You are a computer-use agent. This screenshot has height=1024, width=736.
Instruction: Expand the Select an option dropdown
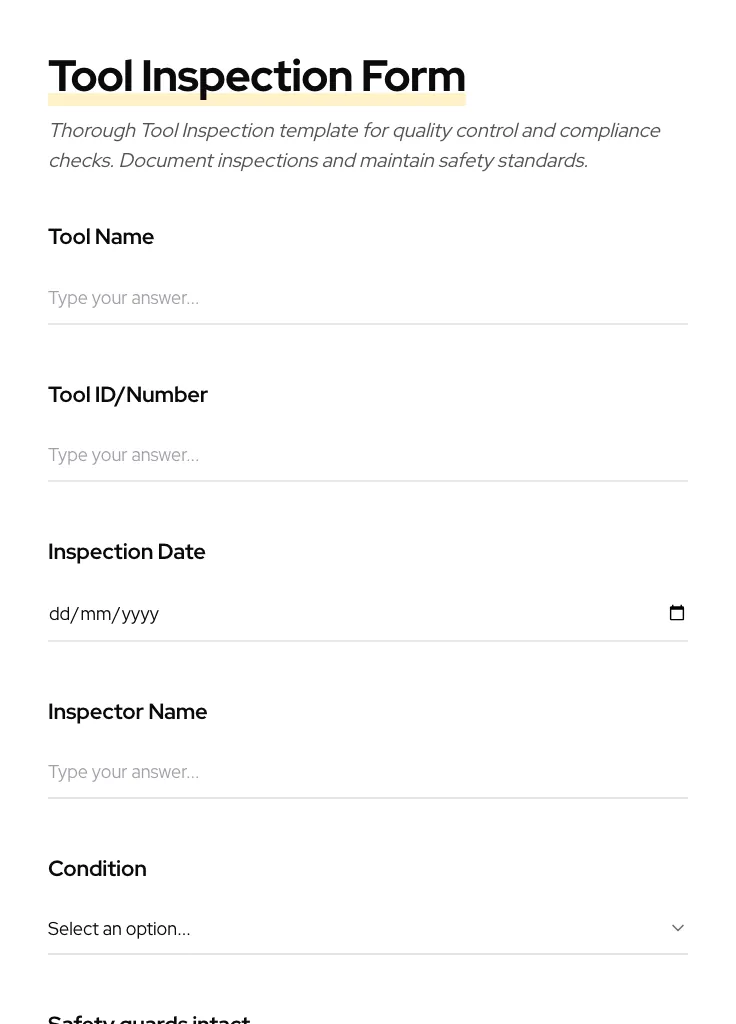coord(368,928)
